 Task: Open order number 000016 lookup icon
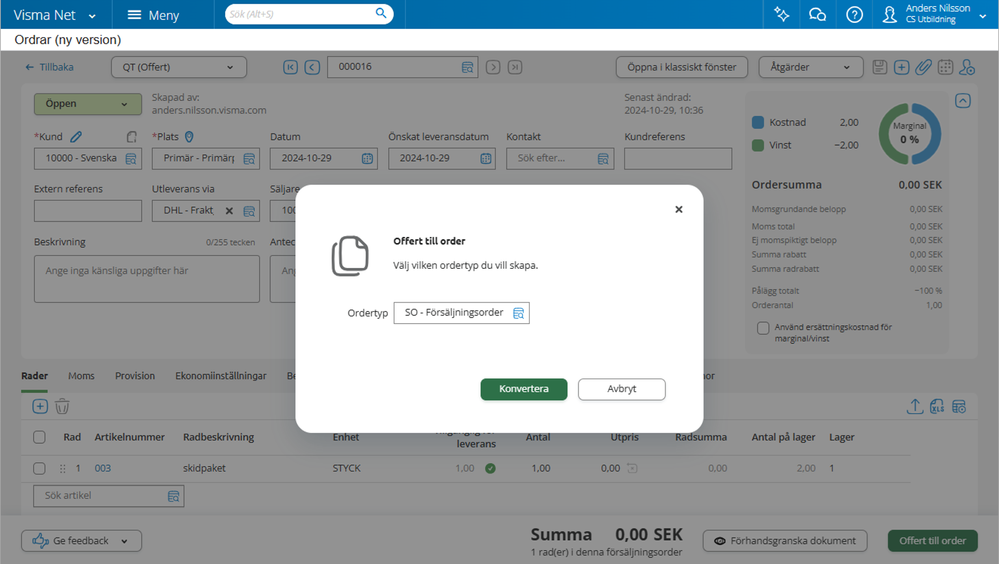click(x=468, y=67)
